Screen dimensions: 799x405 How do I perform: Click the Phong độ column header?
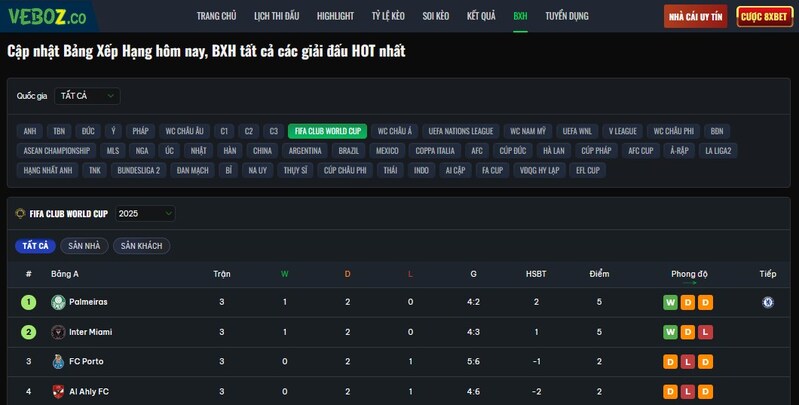[x=689, y=274]
